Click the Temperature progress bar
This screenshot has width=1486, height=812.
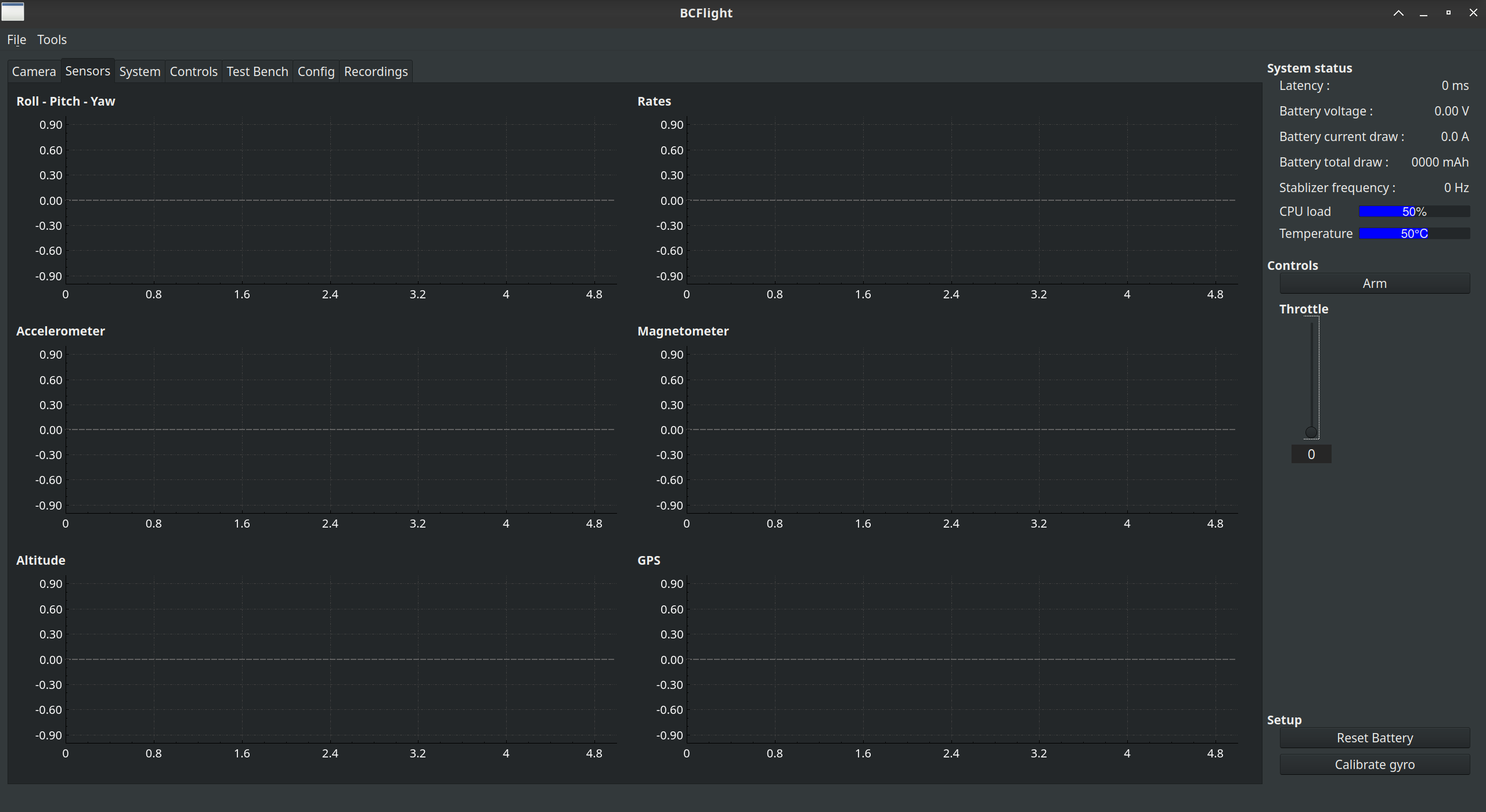[1414, 234]
